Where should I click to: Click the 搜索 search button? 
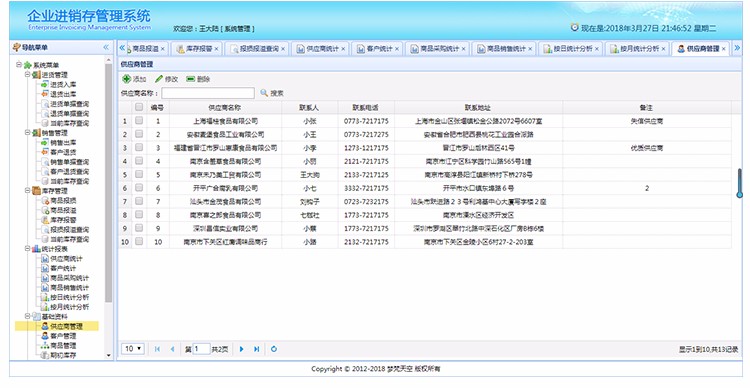coord(272,93)
